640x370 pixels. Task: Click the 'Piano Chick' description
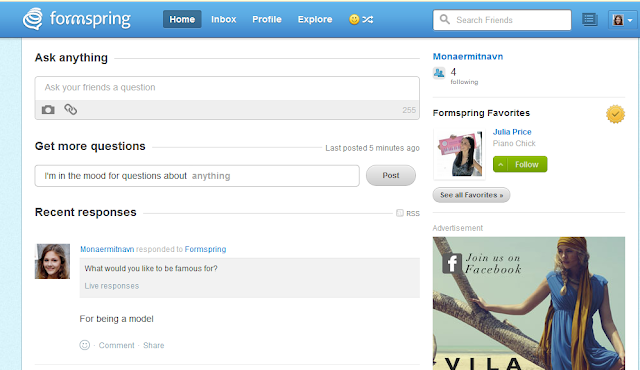coord(514,144)
